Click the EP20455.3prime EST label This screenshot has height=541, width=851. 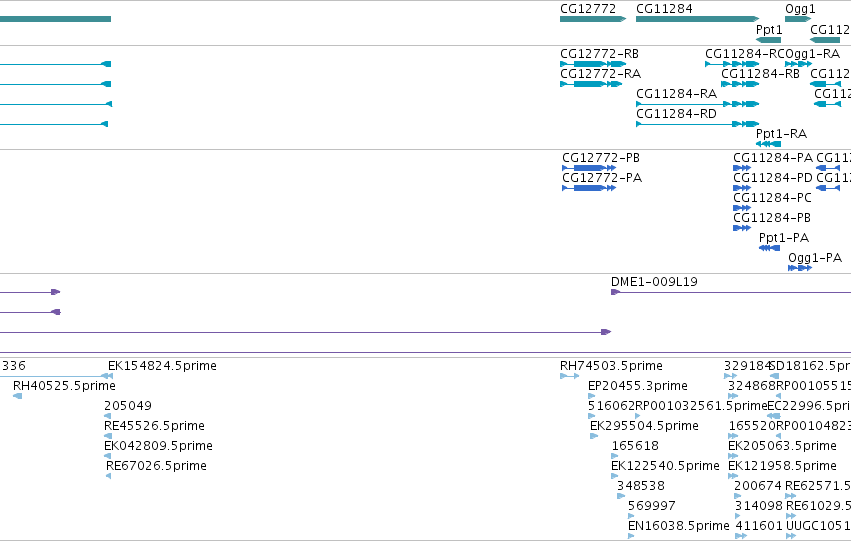(638, 386)
